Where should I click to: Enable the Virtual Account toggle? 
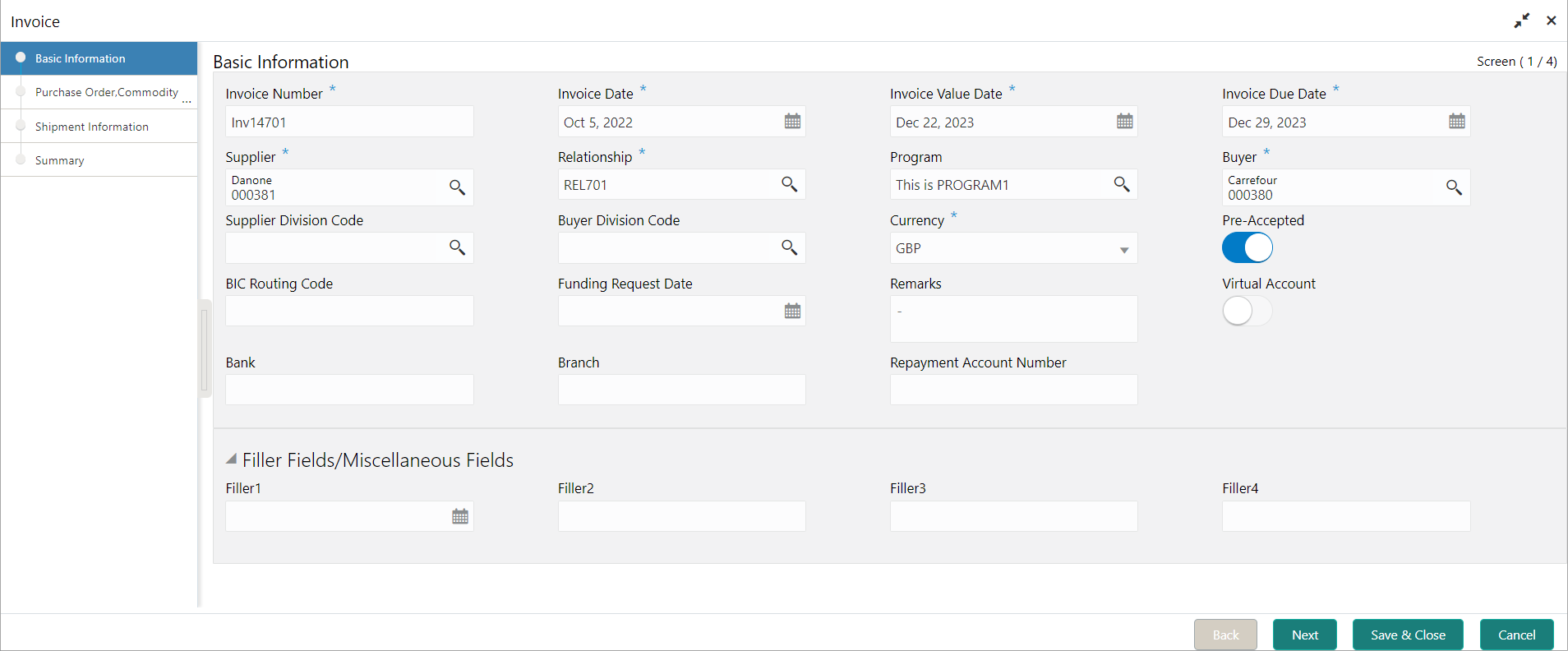tap(1247, 311)
